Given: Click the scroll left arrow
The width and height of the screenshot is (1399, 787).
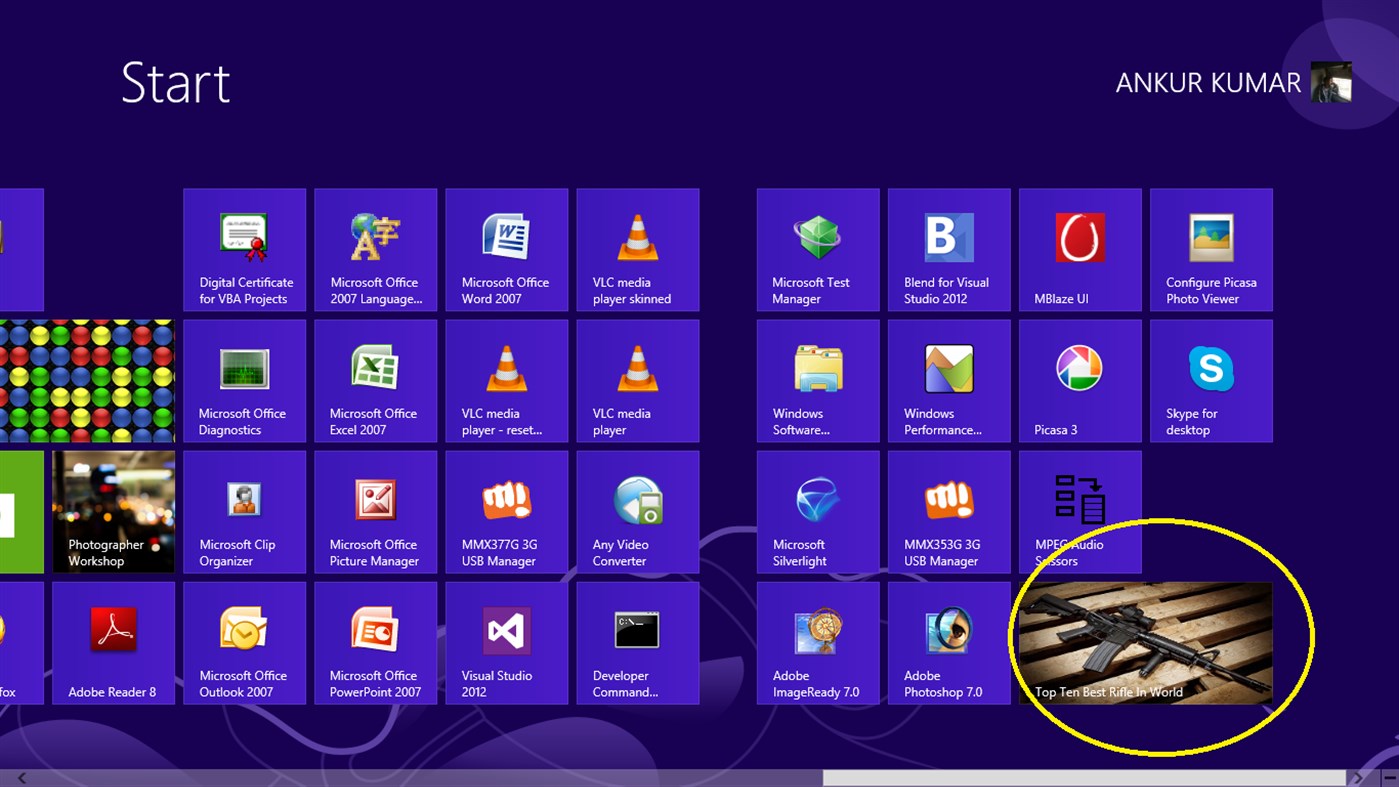Looking at the screenshot, I should point(22,778).
